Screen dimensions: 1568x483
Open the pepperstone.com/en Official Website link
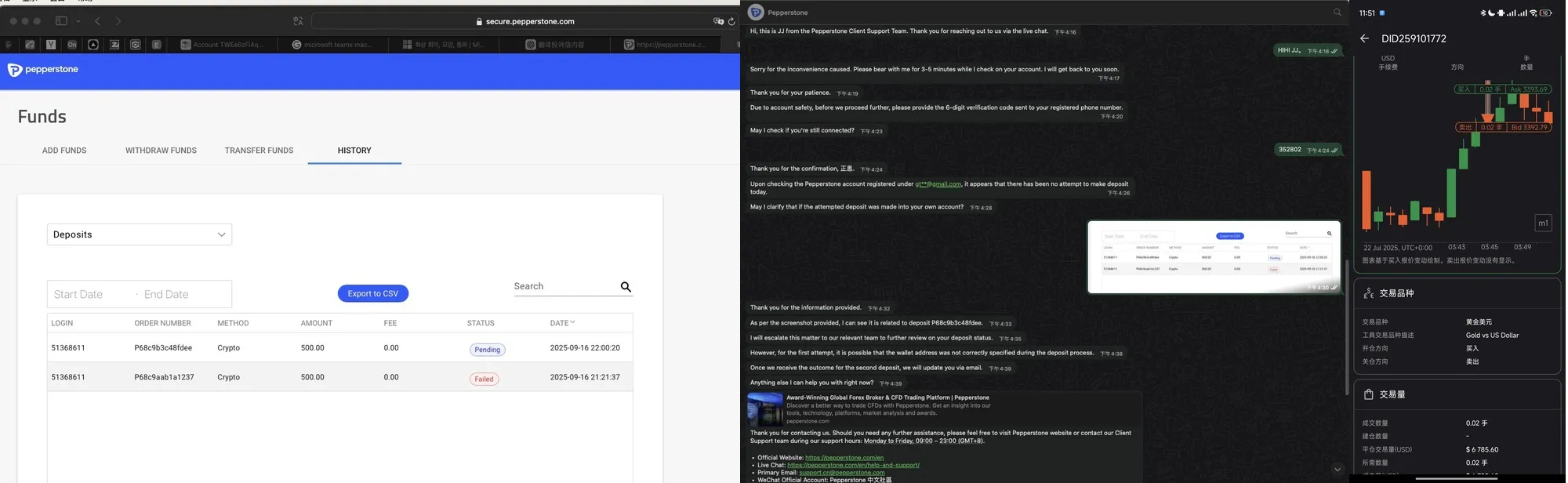[844, 458]
